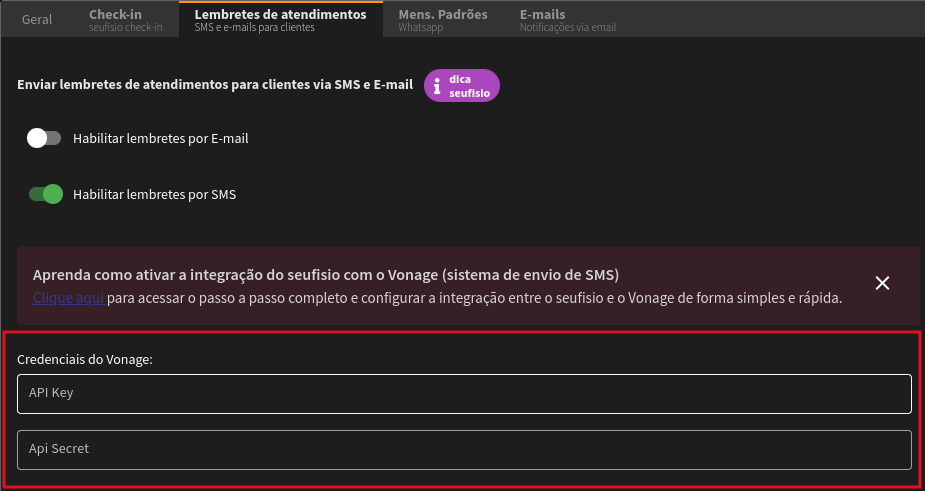
Task: Focus the Api Secret field
Action: [464, 450]
